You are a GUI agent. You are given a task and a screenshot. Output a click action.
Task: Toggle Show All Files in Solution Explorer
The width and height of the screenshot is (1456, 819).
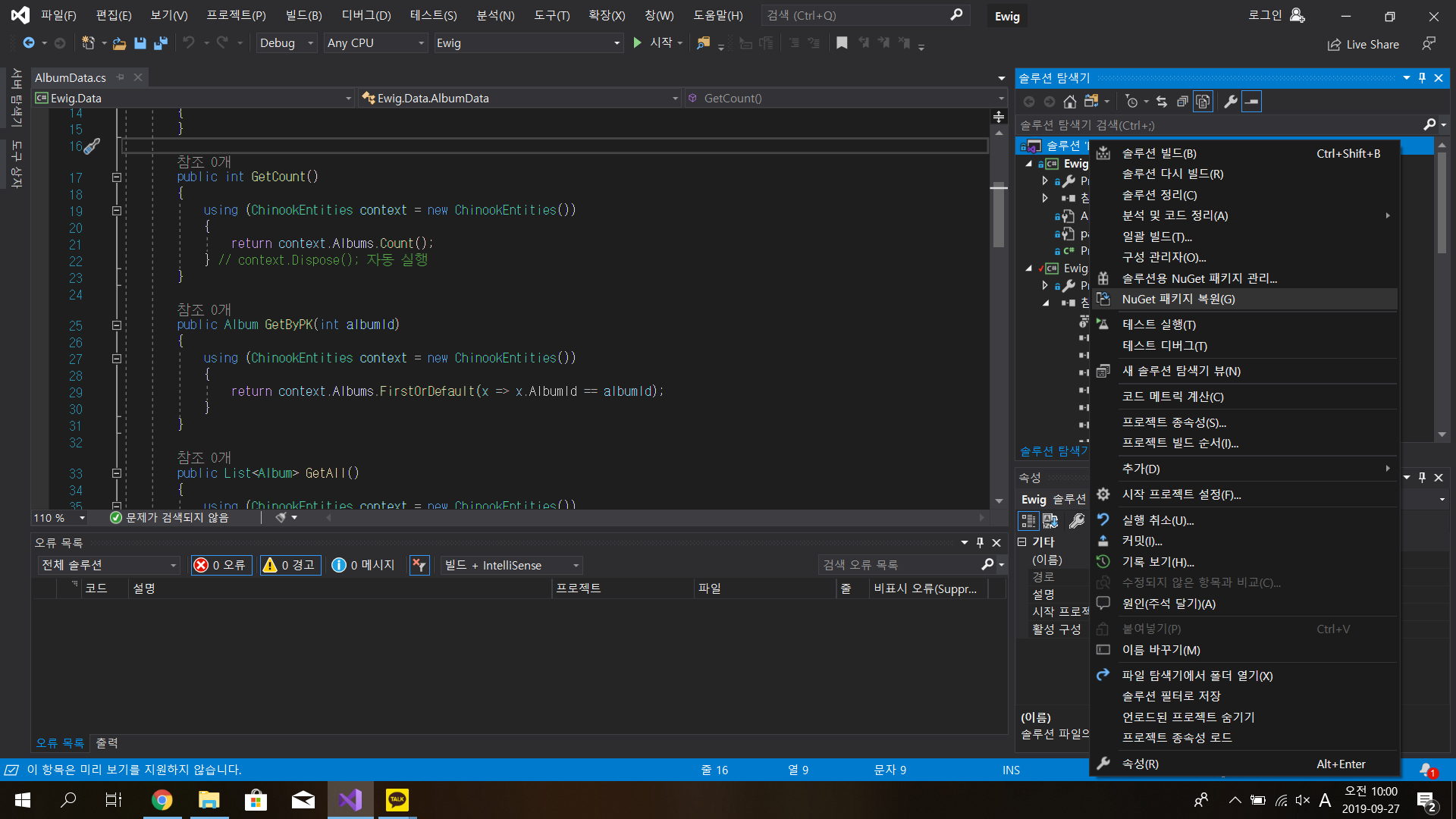point(1203,102)
